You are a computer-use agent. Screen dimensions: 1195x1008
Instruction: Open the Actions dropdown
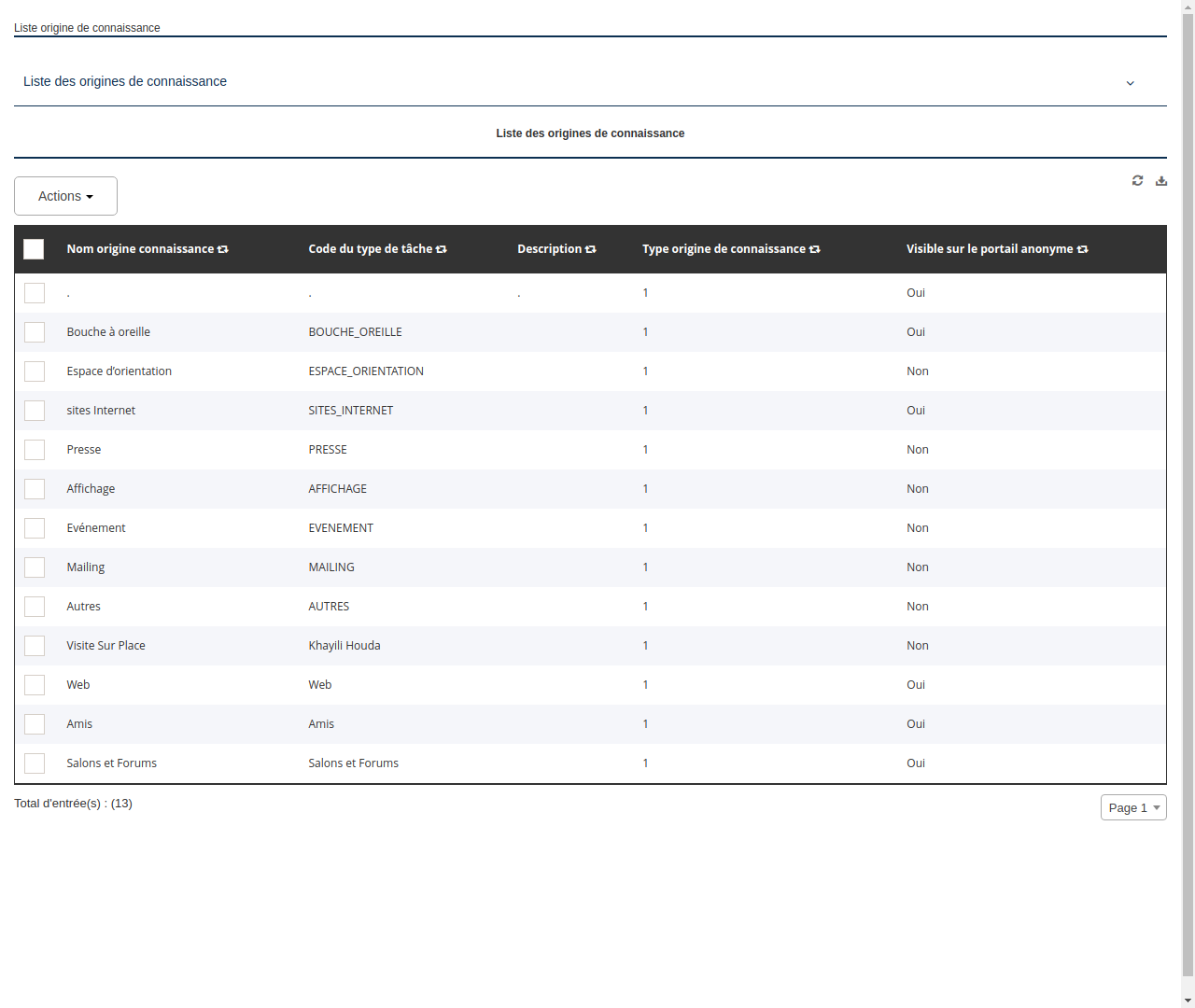[65, 196]
